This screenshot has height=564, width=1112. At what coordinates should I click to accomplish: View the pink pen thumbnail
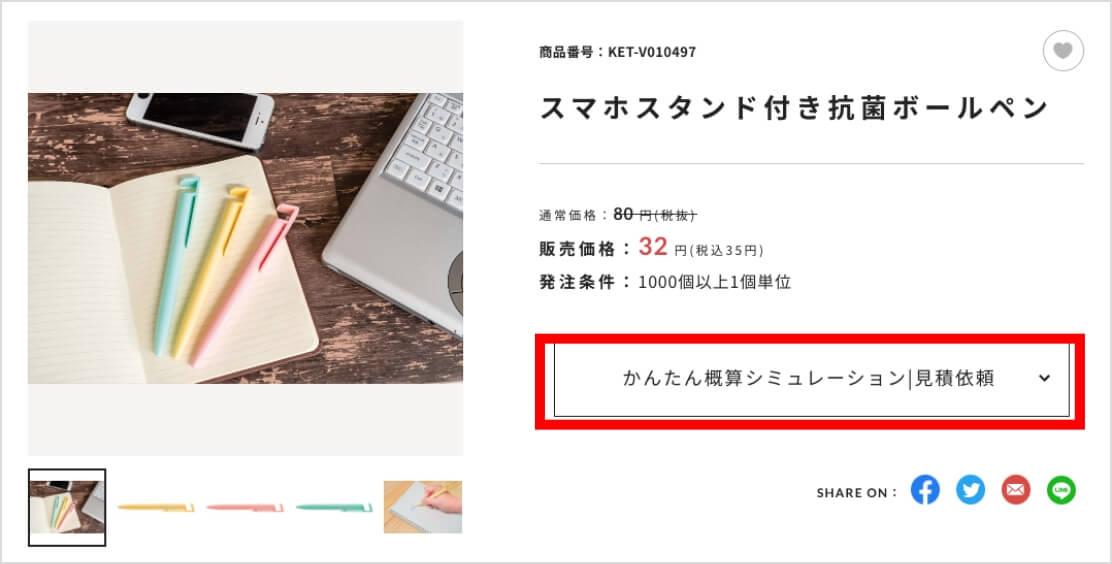[x=245, y=507]
